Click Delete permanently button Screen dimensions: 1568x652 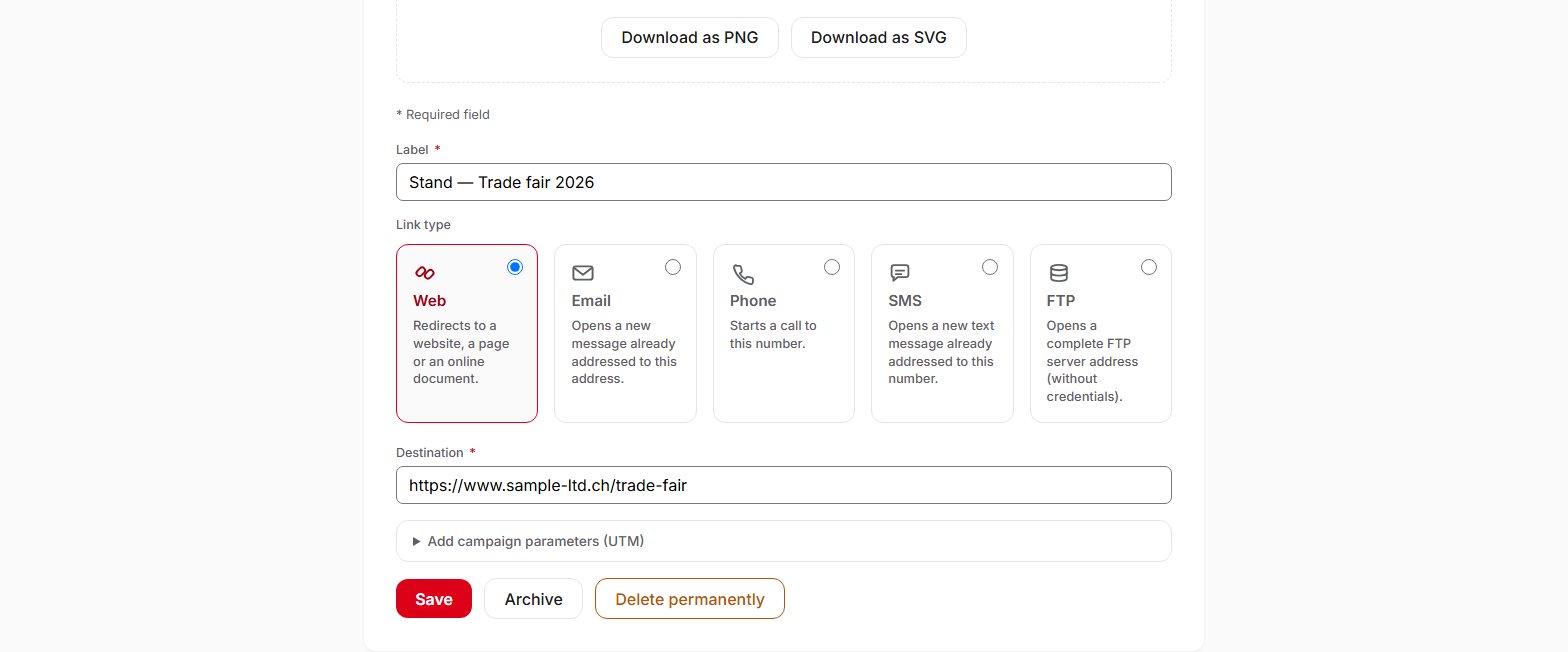pyautogui.click(x=690, y=599)
